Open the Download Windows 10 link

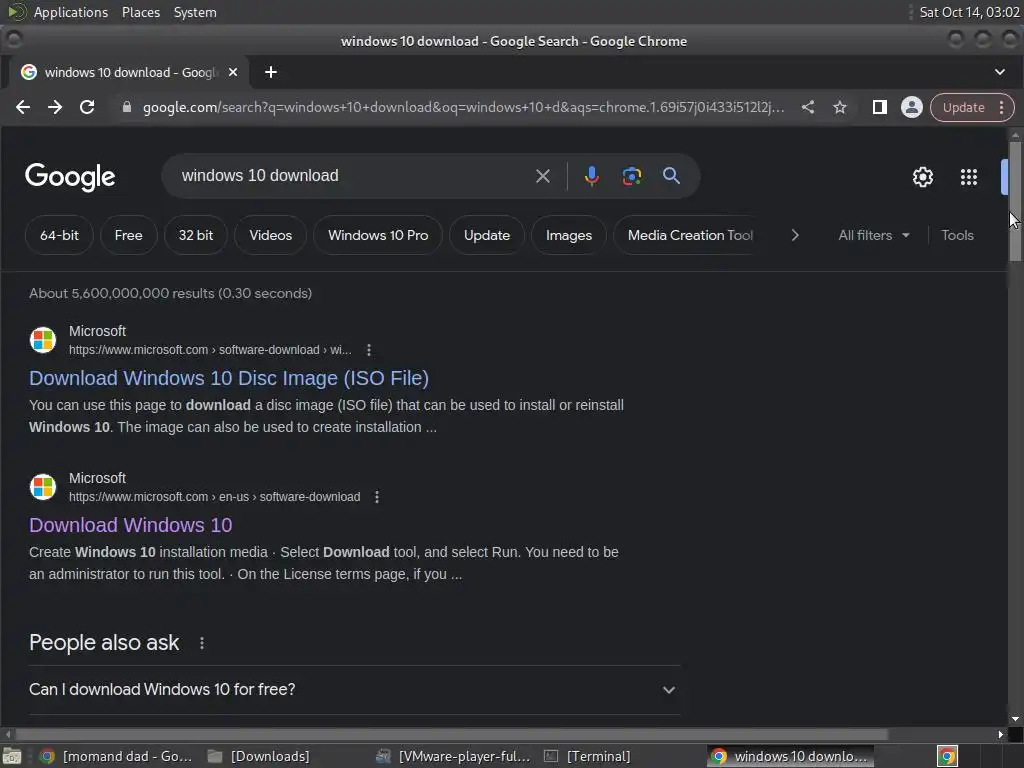pyautogui.click(x=131, y=525)
